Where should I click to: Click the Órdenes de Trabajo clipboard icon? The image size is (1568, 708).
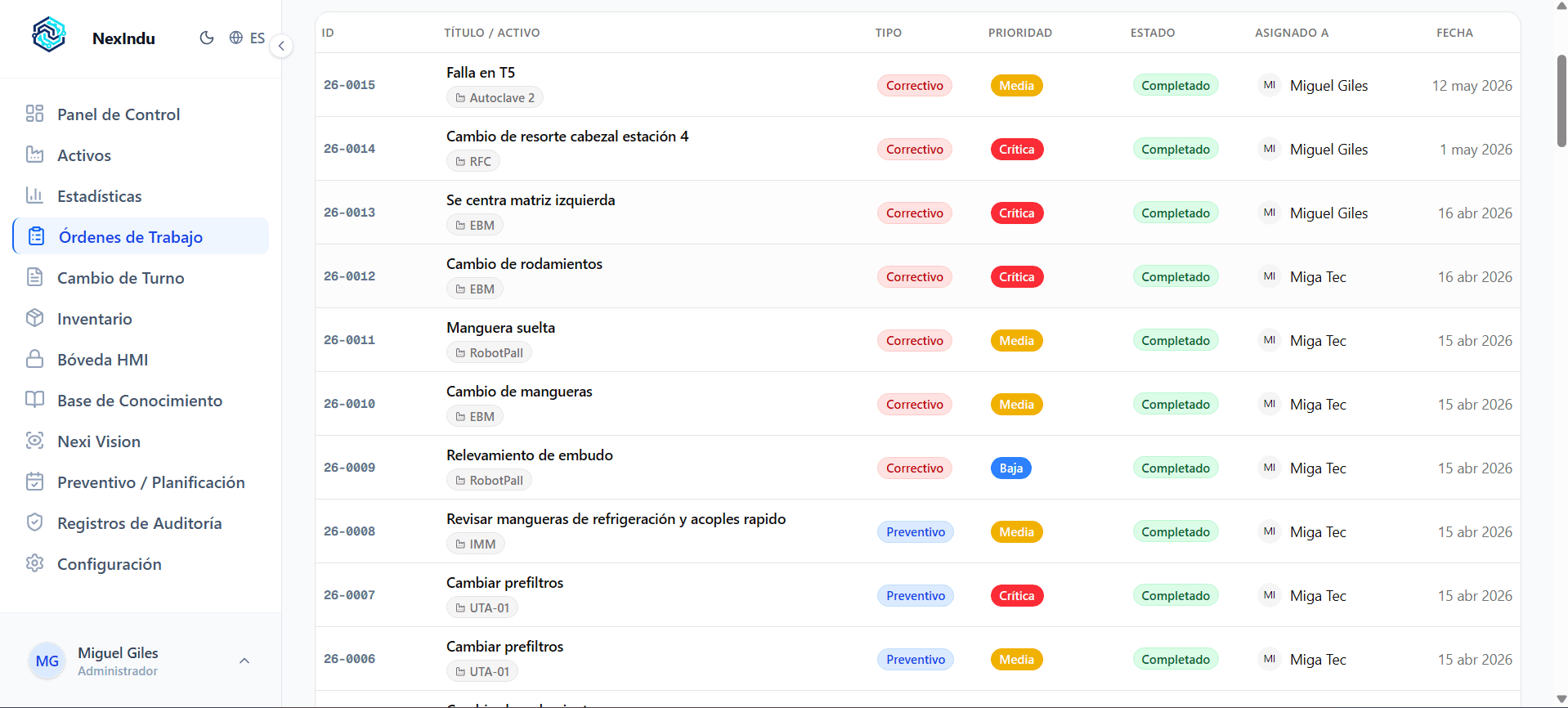(x=36, y=236)
